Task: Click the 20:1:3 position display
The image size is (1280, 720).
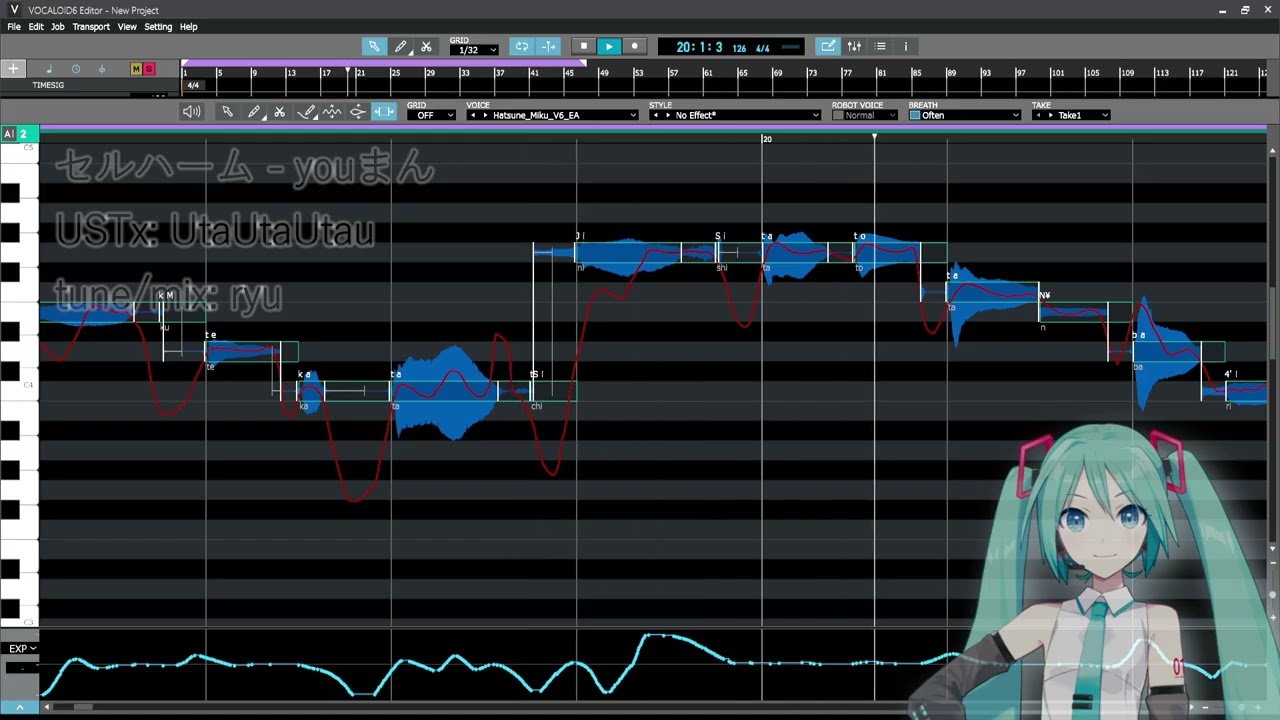Action: coord(699,47)
